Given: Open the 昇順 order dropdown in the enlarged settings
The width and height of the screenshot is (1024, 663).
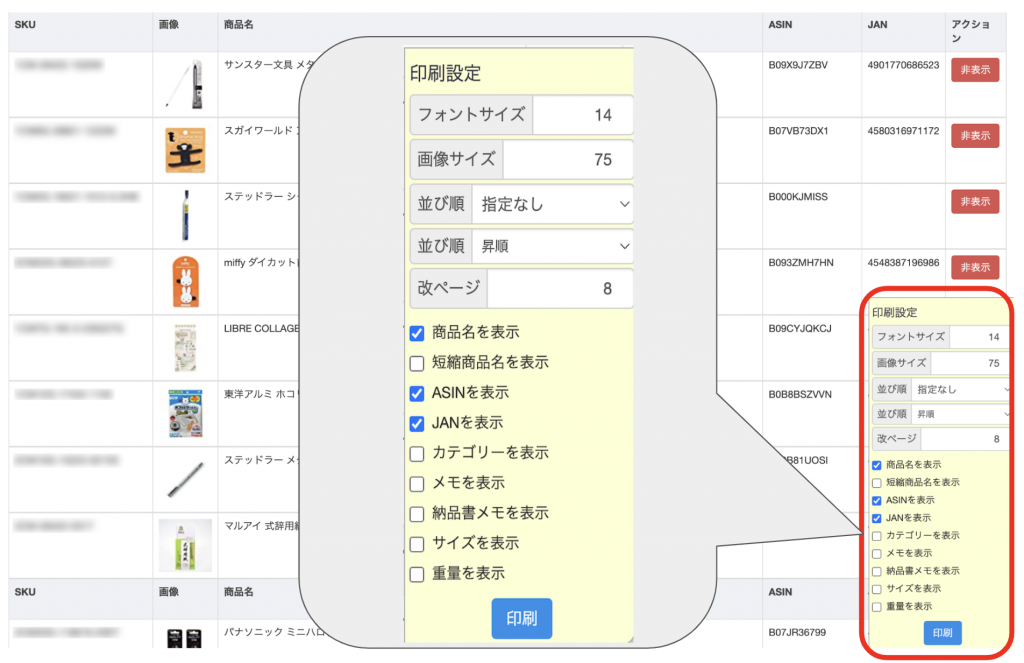Looking at the screenshot, I should 552,246.
